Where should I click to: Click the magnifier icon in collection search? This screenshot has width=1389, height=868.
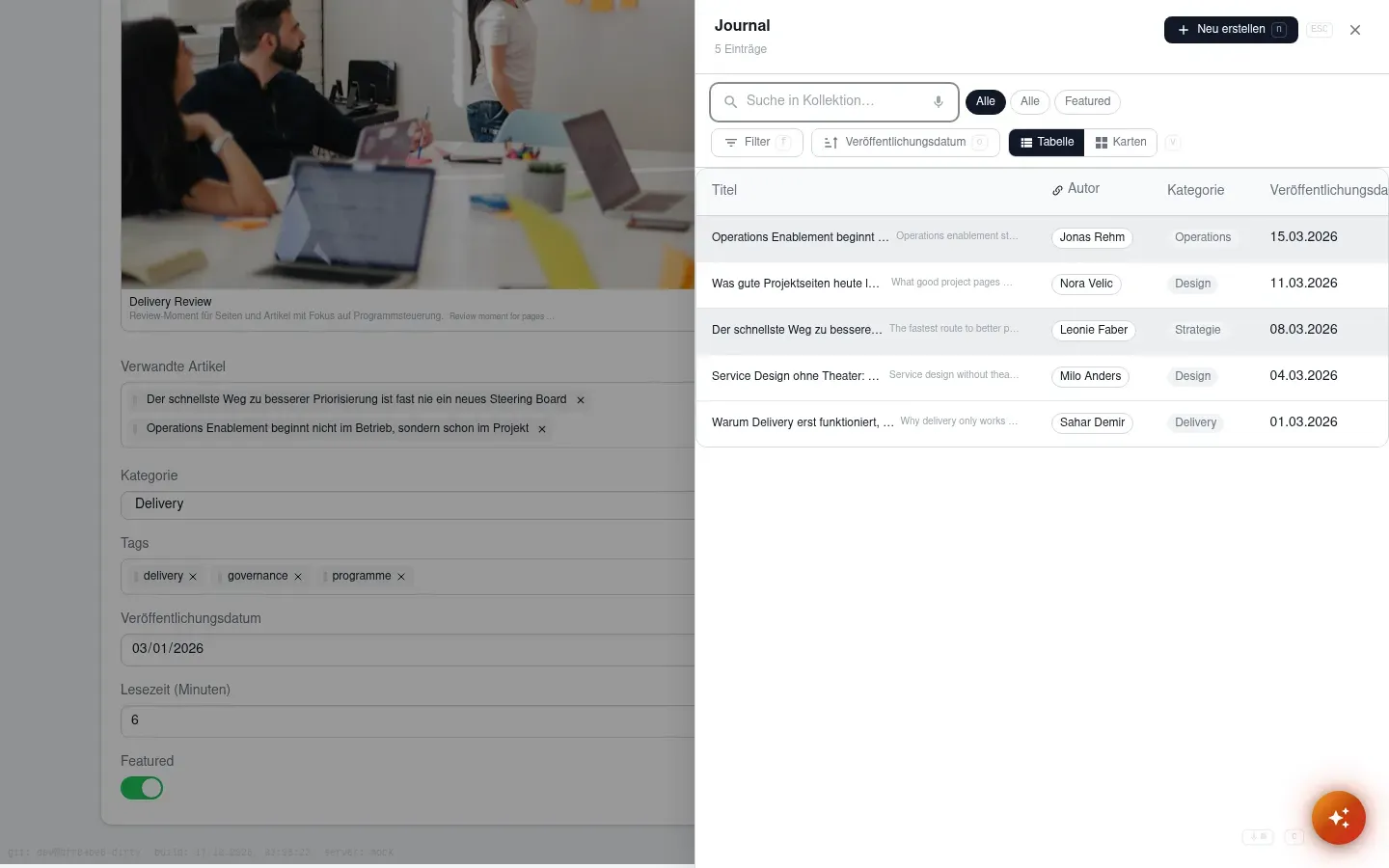click(730, 101)
